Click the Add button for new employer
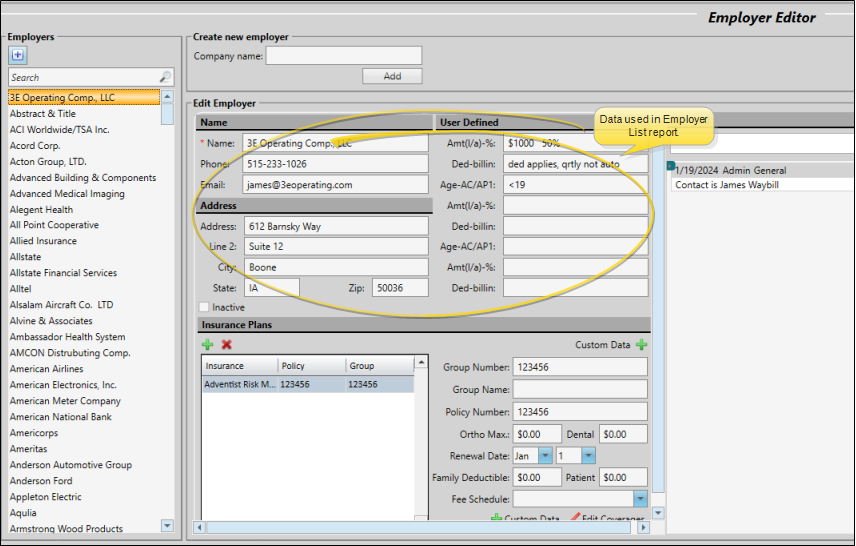The width and height of the screenshot is (856, 546). 392,76
